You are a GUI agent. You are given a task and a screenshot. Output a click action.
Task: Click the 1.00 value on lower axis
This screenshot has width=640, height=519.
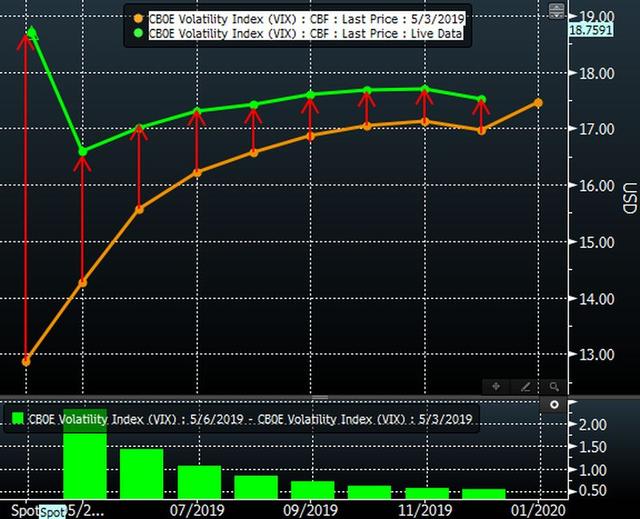(593, 470)
